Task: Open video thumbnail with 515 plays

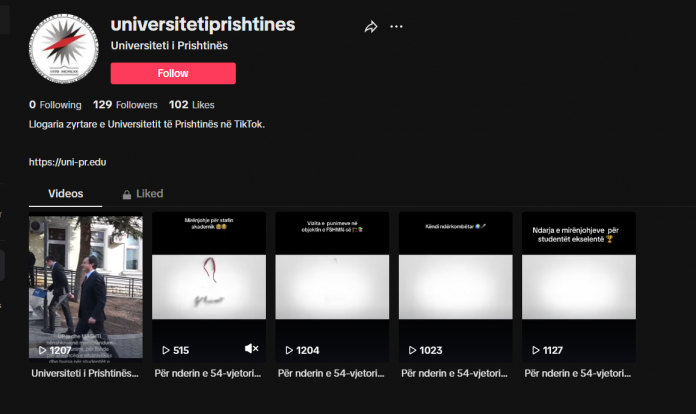Action: [x=209, y=287]
